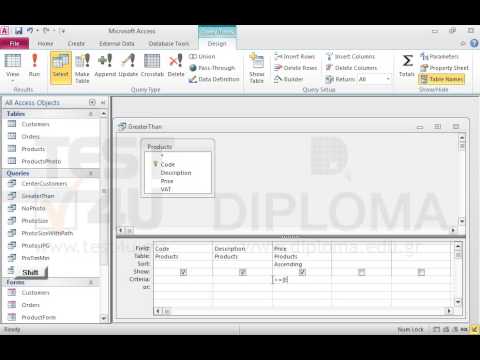Toggle Show checkbox under Price column
Screen dimensions: 480x360
(302, 272)
